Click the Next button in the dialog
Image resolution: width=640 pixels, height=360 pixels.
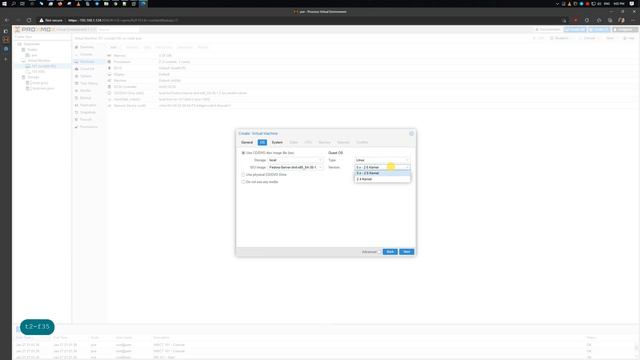point(407,252)
